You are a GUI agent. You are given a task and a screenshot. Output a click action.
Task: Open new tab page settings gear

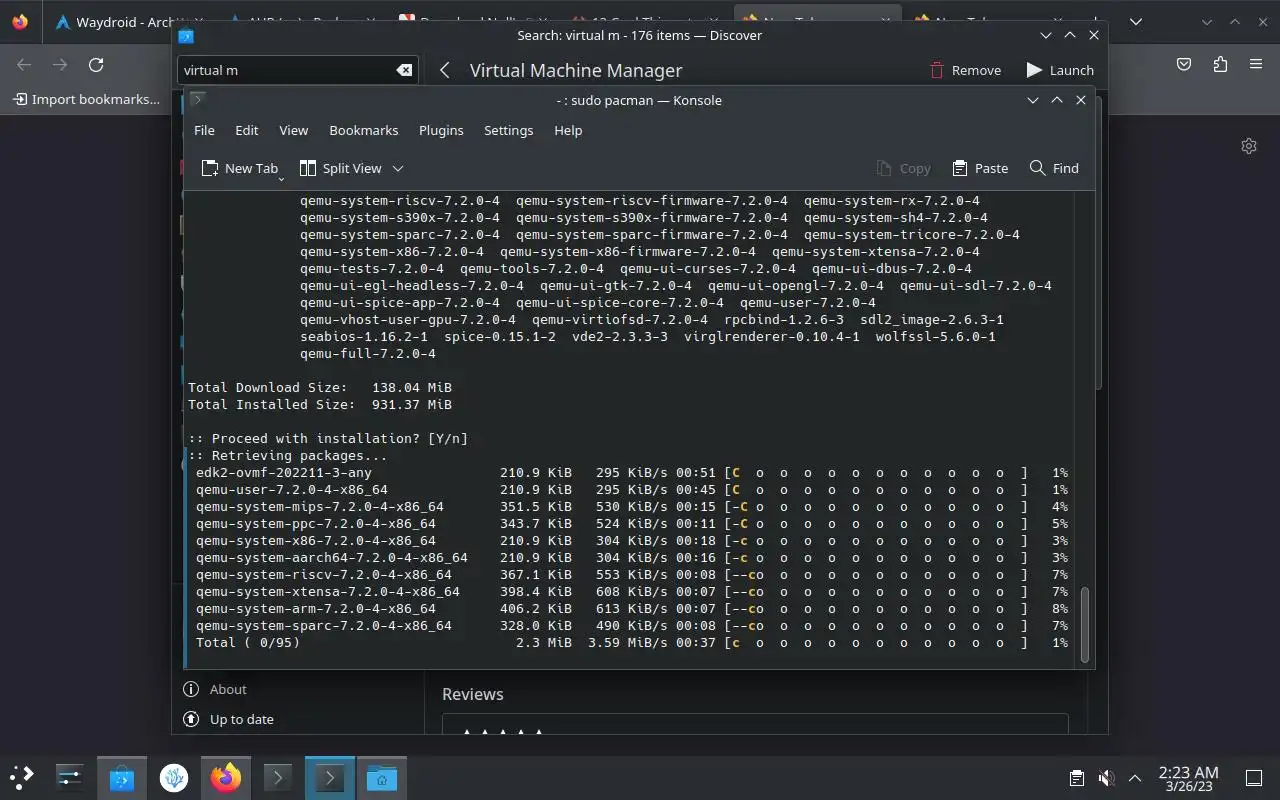[x=1249, y=146]
